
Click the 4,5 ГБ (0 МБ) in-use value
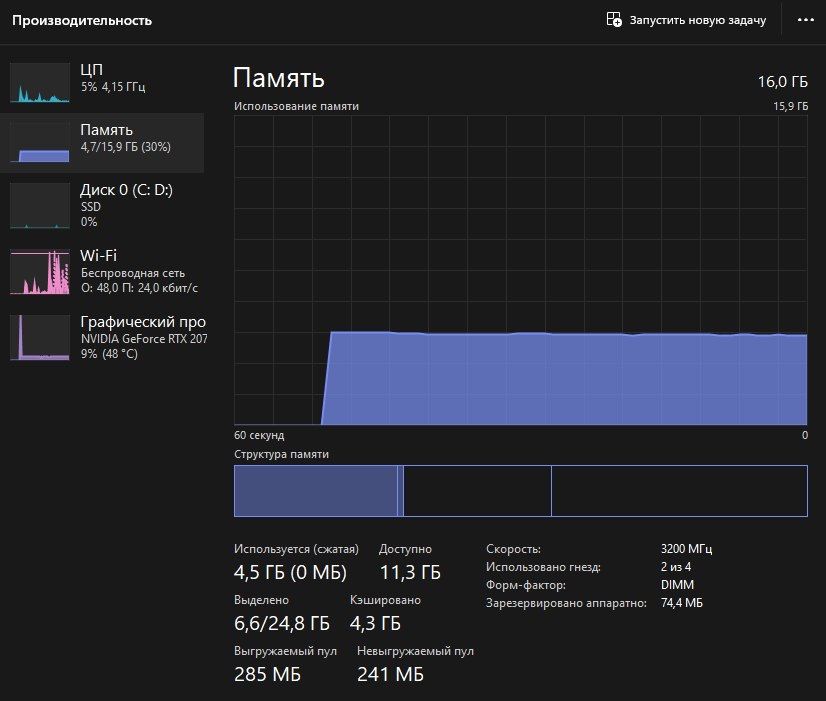click(x=290, y=572)
